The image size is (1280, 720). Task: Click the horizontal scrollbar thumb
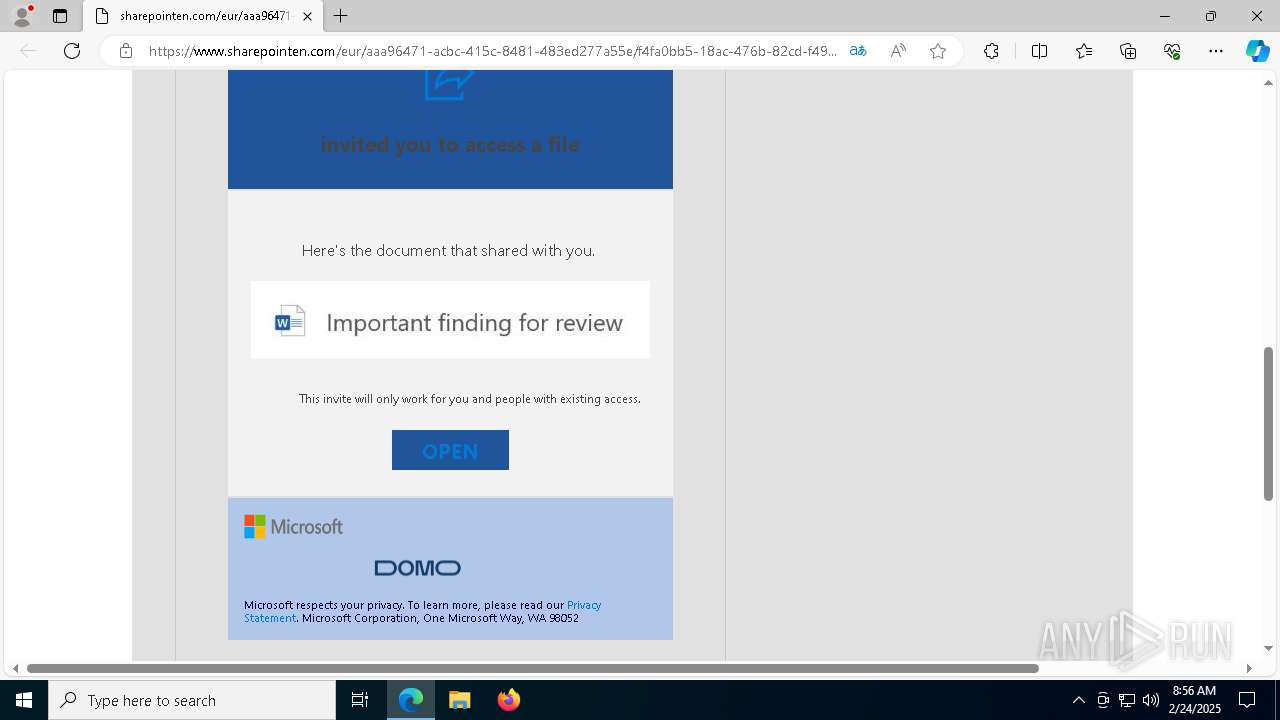click(x=533, y=668)
